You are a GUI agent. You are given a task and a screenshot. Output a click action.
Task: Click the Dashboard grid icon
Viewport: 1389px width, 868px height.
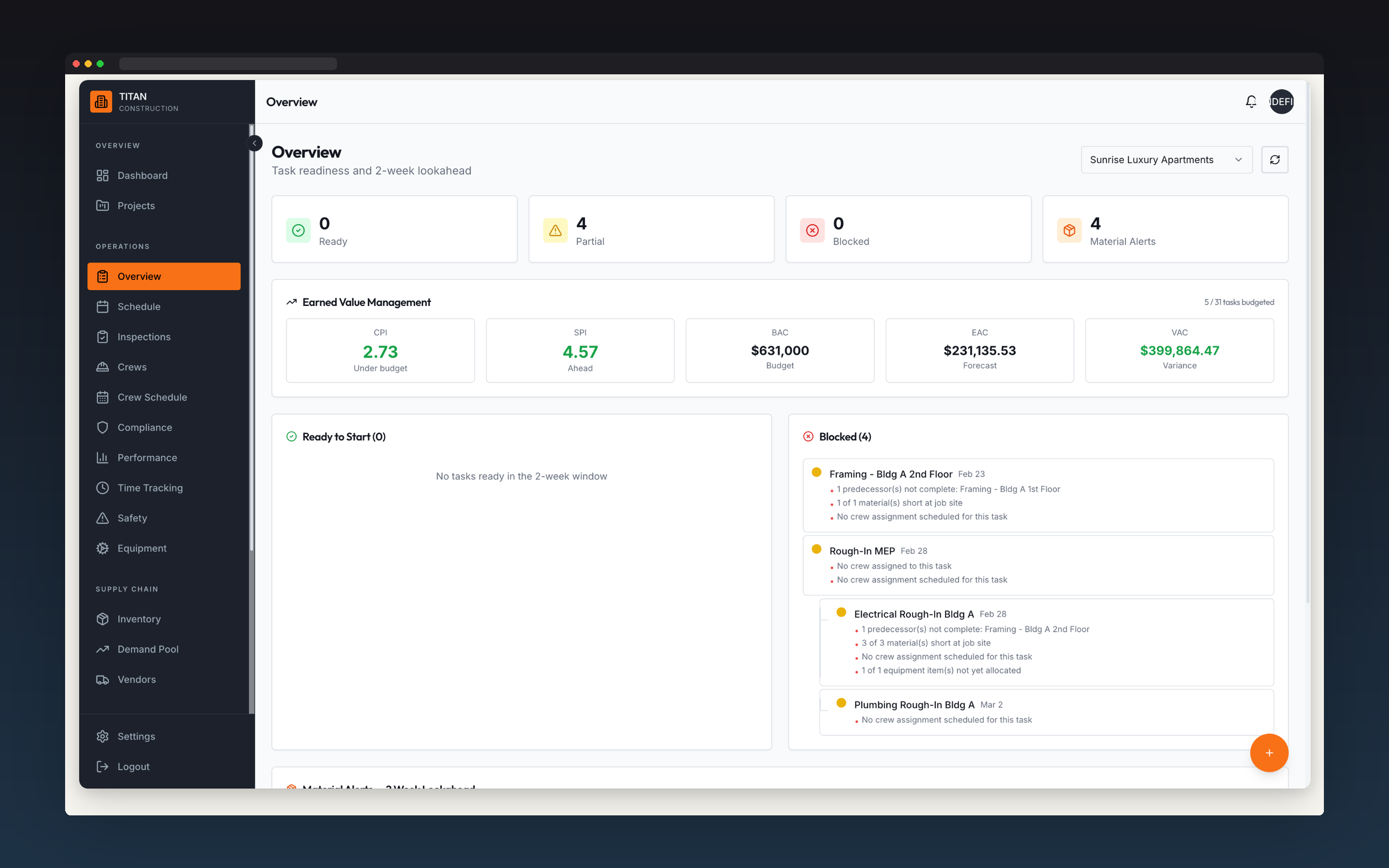click(x=103, y=176)
